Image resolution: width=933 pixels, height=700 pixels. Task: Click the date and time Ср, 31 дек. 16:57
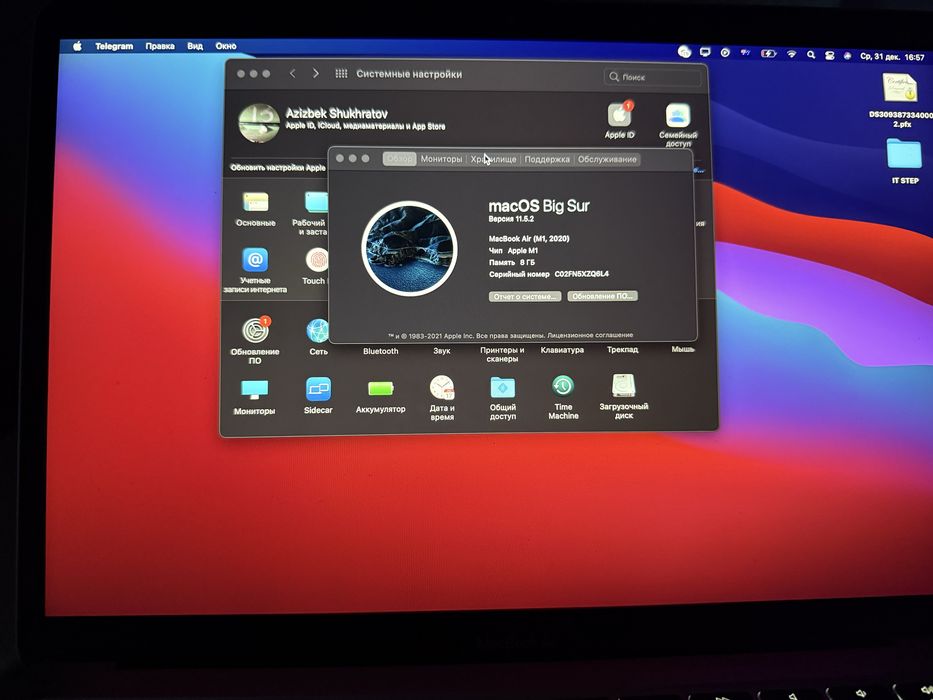(892, 57)
